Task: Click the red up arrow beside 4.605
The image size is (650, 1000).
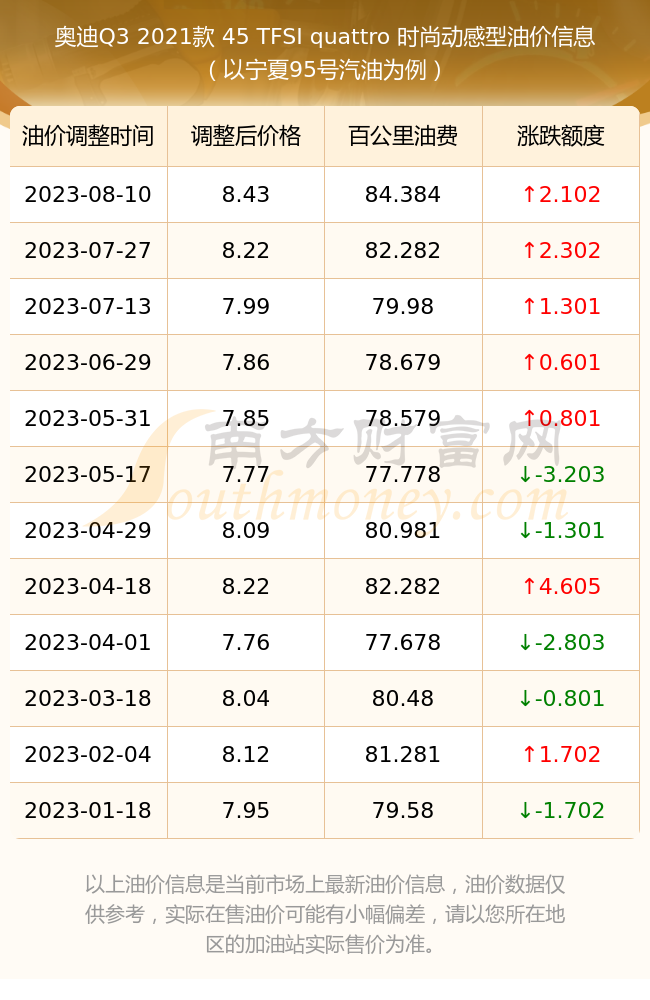Action: 529,586
